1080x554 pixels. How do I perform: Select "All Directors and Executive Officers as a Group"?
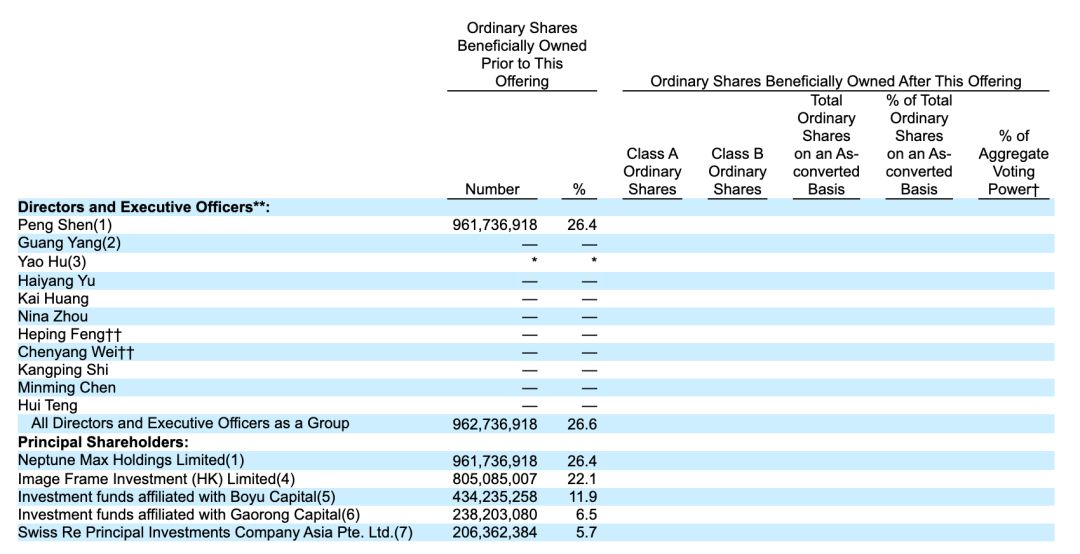click(190, 423)
